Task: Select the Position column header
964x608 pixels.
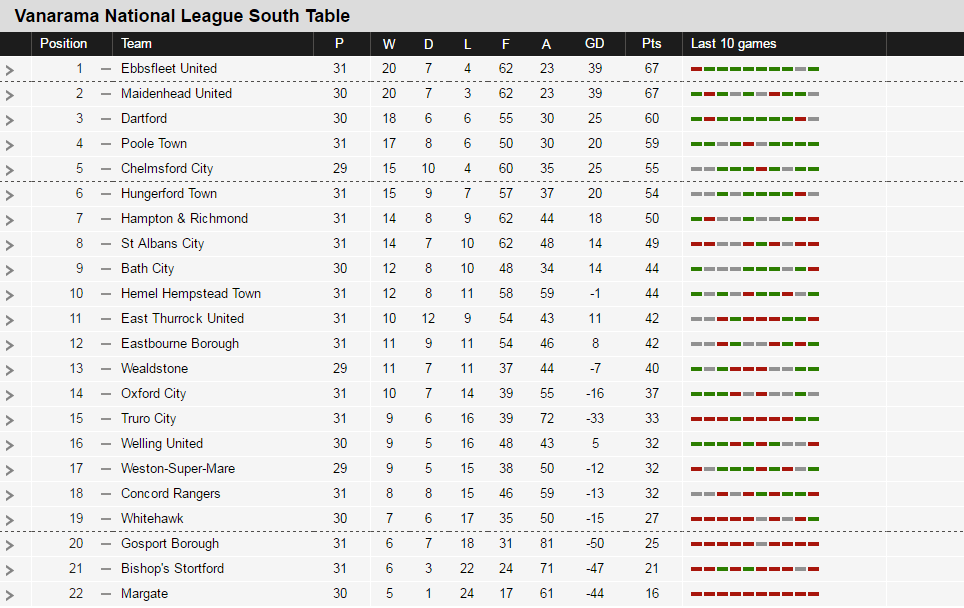Action: [x=64, y=44]
